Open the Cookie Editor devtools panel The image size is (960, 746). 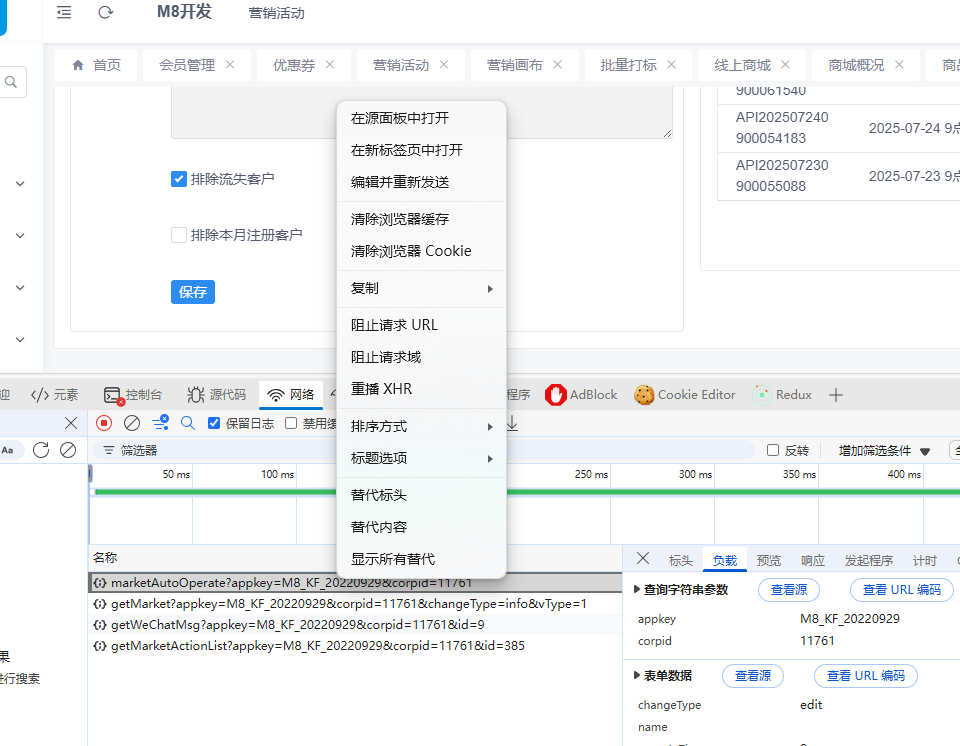tap(685, 395)
